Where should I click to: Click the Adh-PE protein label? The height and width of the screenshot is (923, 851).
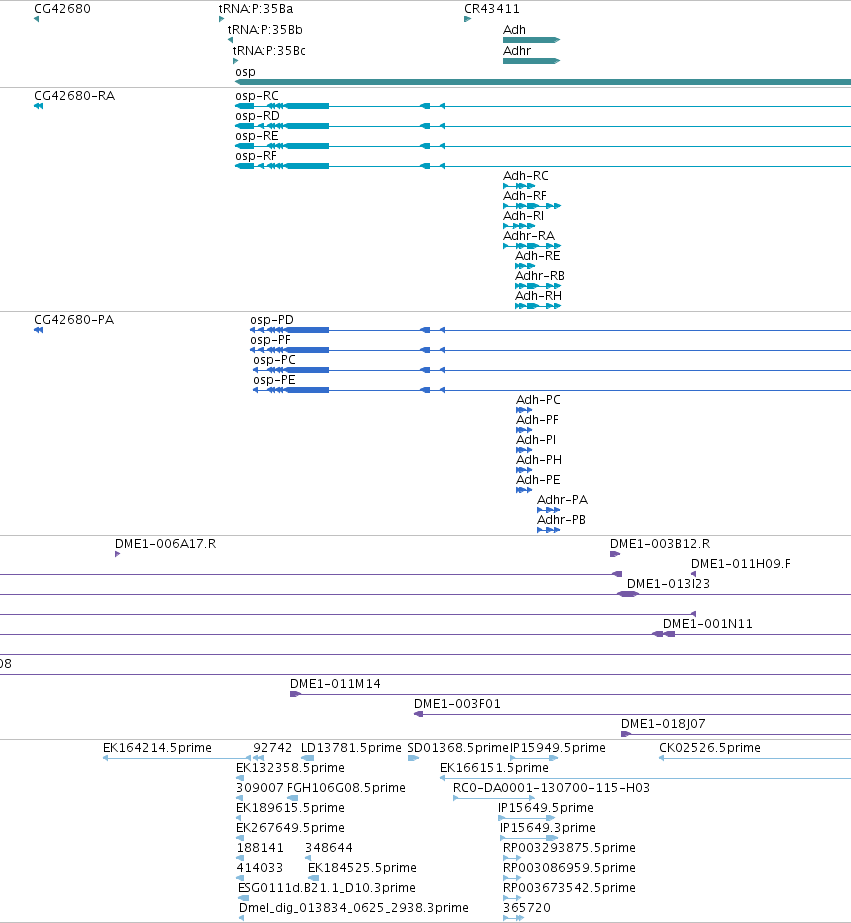click(x=538, y=480)
